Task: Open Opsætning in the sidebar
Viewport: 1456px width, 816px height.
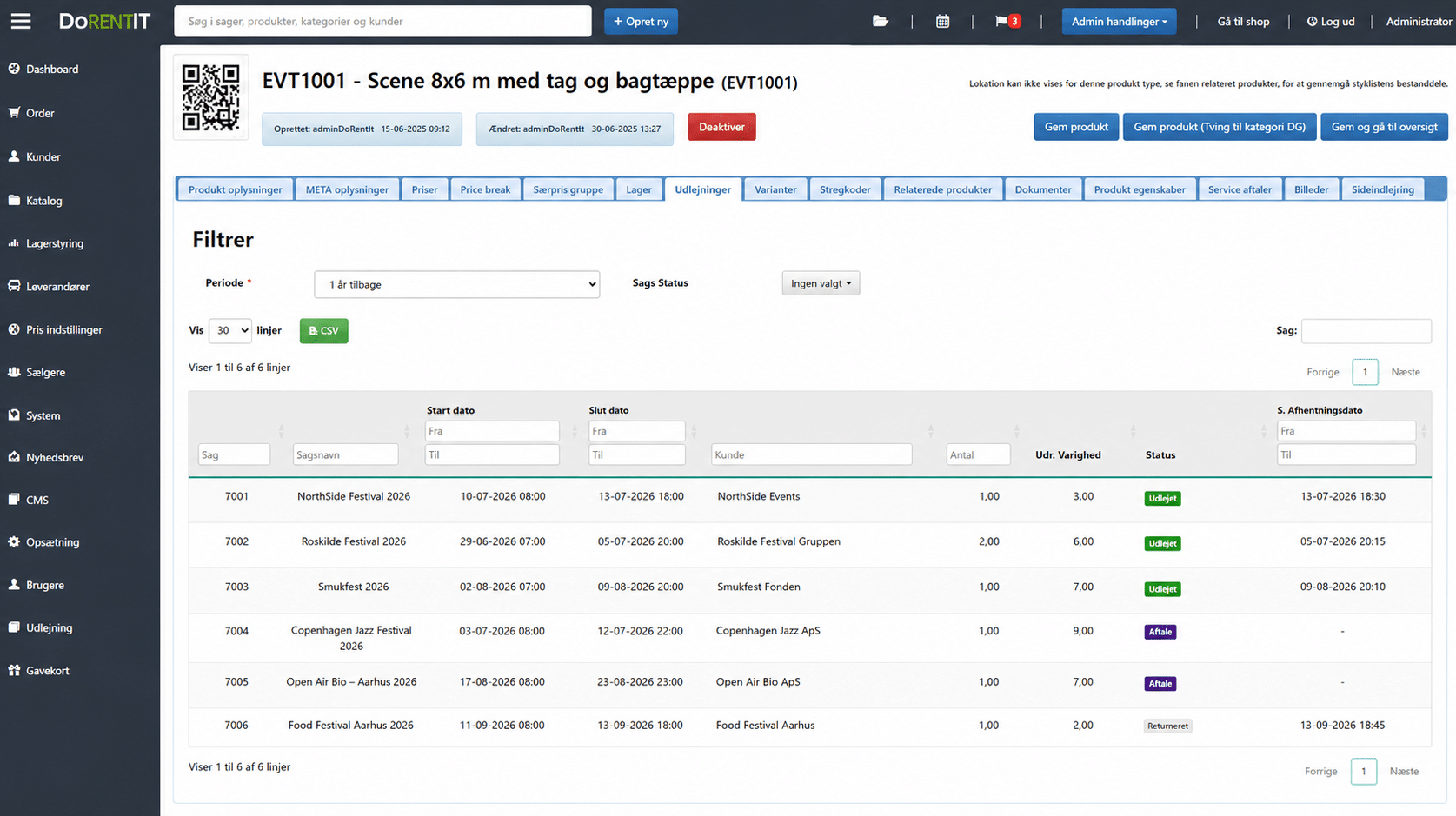Action: (x=52, y=541)
